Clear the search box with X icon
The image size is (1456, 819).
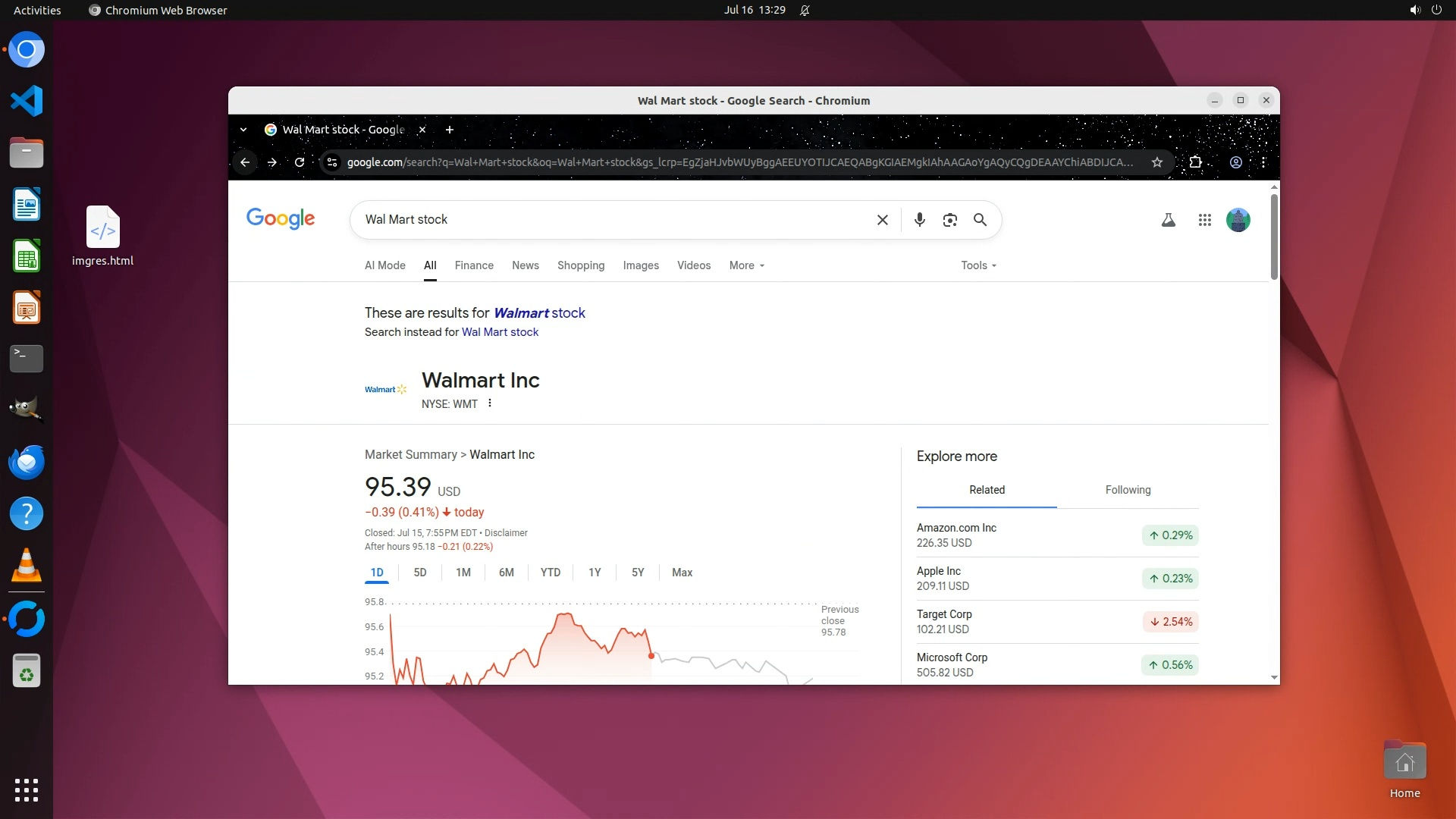(882, 220)
